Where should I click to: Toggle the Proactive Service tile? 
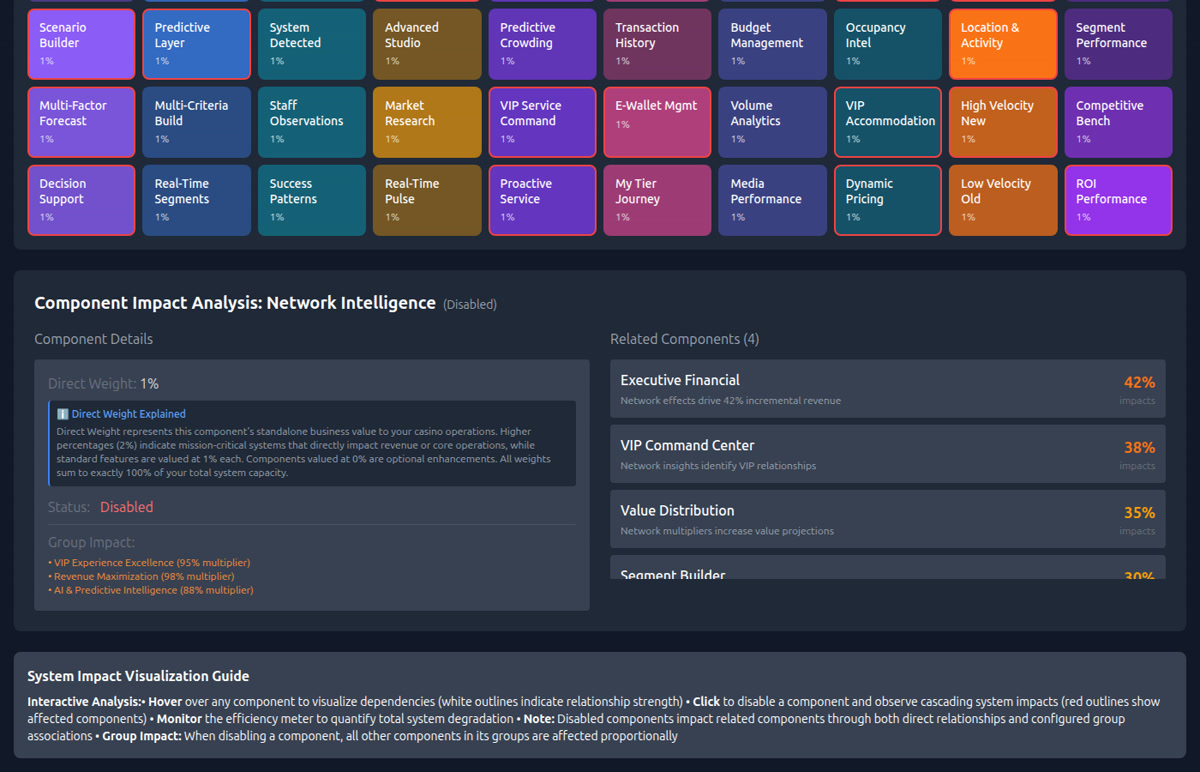tap(542, 200)
